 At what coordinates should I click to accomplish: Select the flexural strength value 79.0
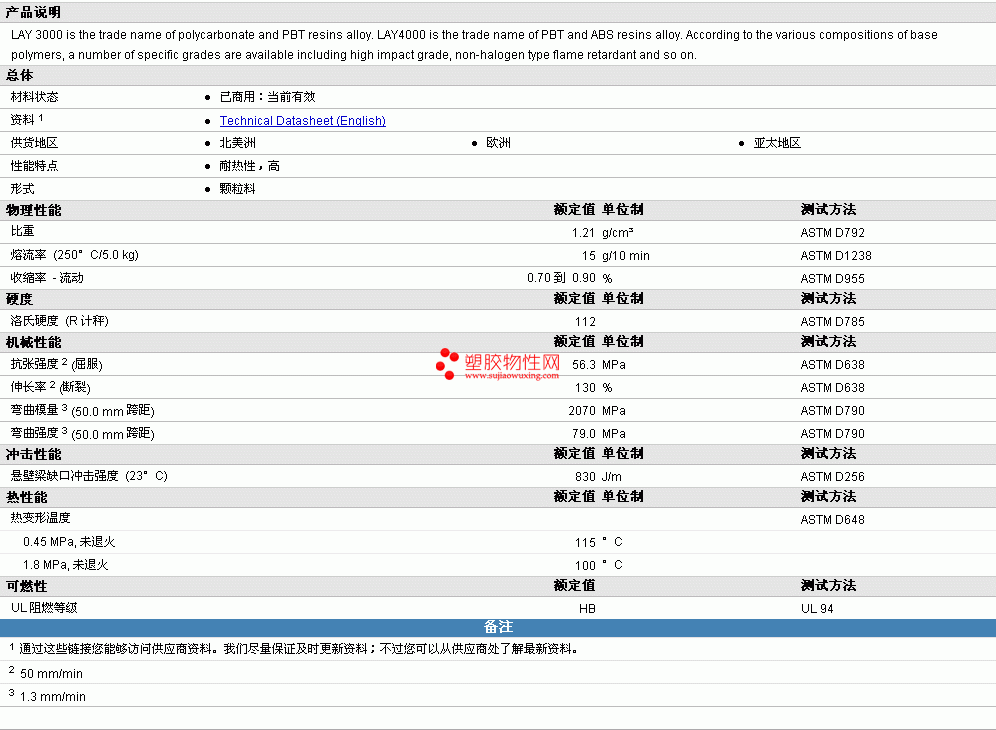click(584, 433)
